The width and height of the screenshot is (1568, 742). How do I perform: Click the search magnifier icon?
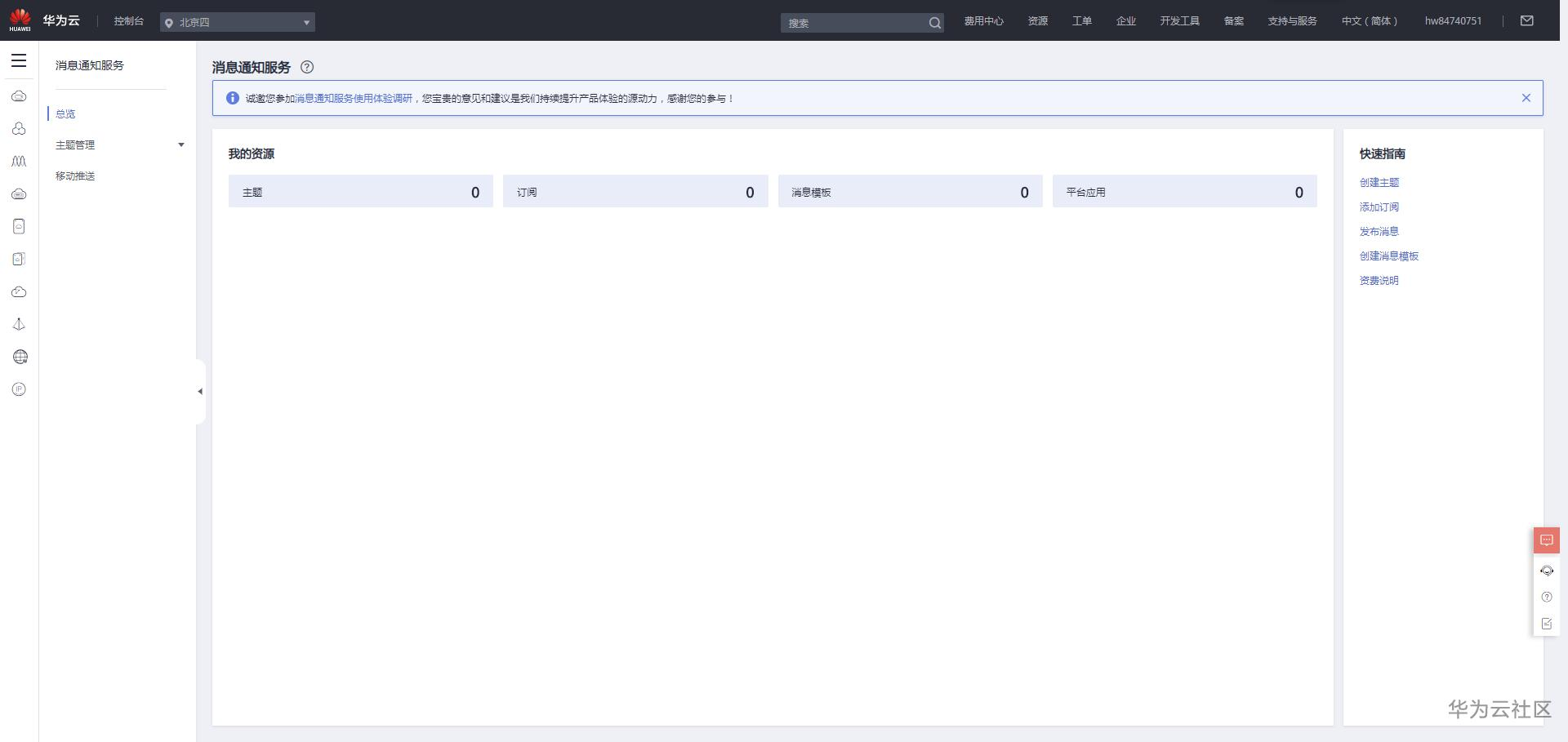[x=934, y=23]
